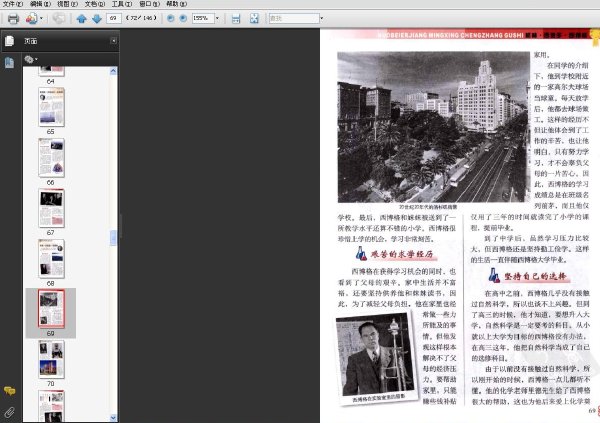Click the red heading in the right column
The width and height of the screenshot is (600, 423).
click(x=535, y=276)
